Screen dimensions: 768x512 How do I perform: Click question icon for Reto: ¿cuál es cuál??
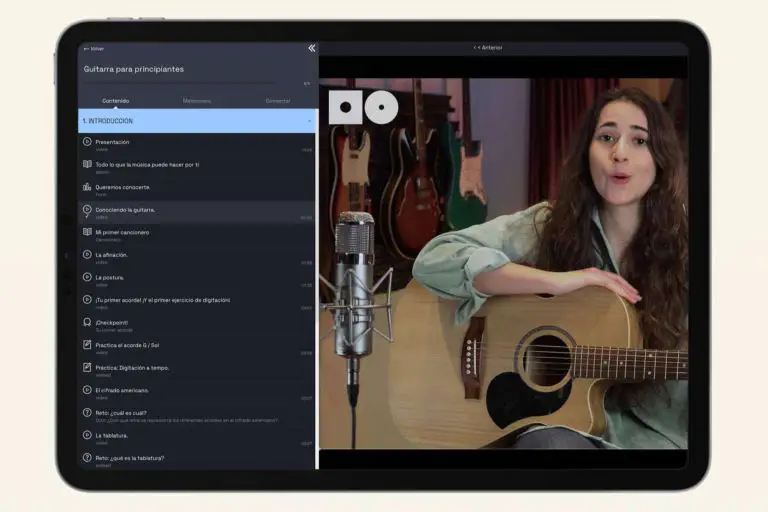(87, 413)
